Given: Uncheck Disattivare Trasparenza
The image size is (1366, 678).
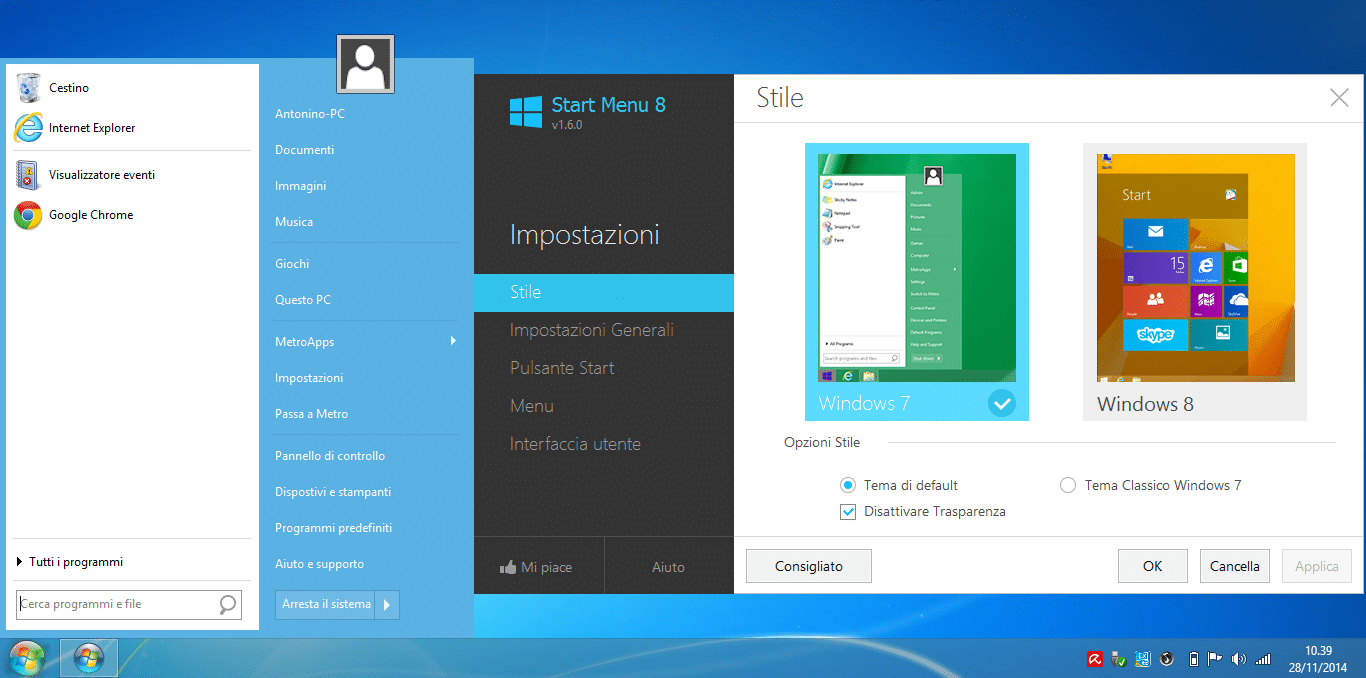Looking at the screenshot, I should click(x=848, y=511).
